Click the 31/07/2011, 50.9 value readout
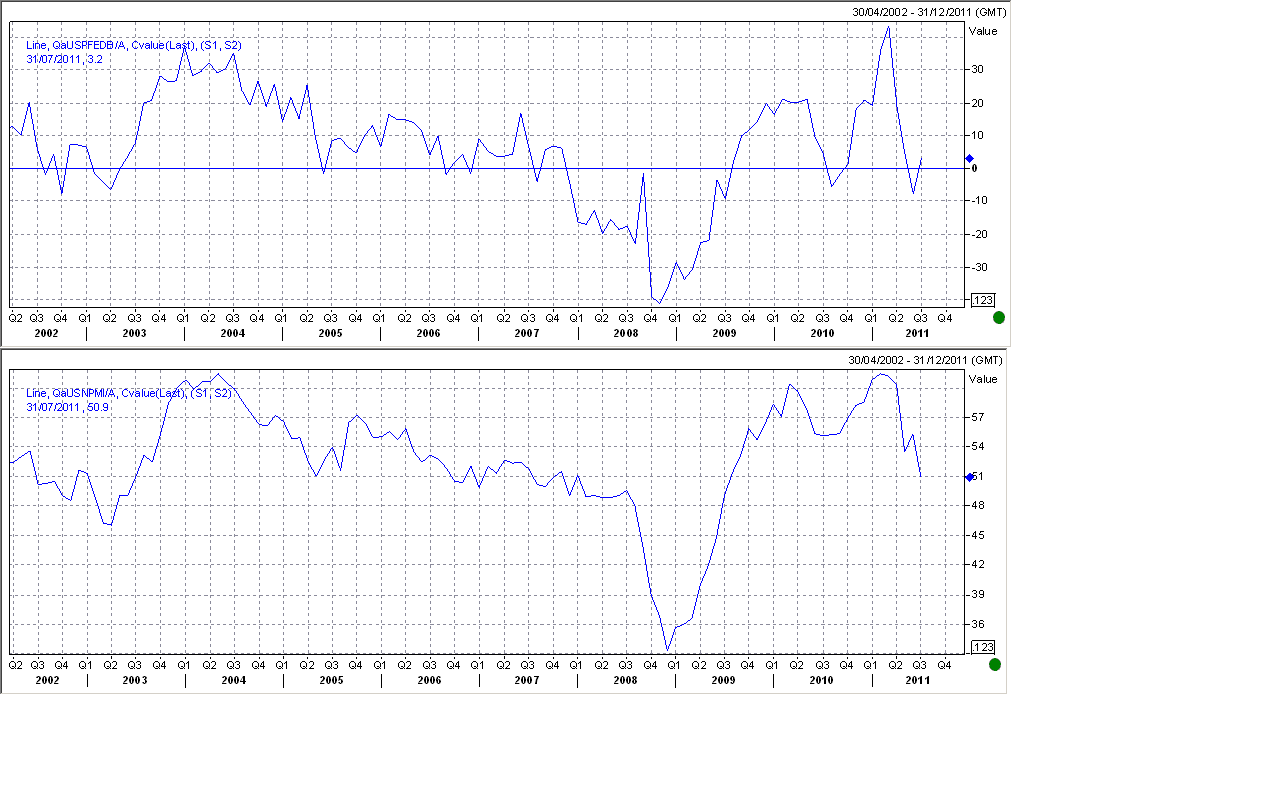1267x798 pixels. pyautogui.click(x=67, y=407)
